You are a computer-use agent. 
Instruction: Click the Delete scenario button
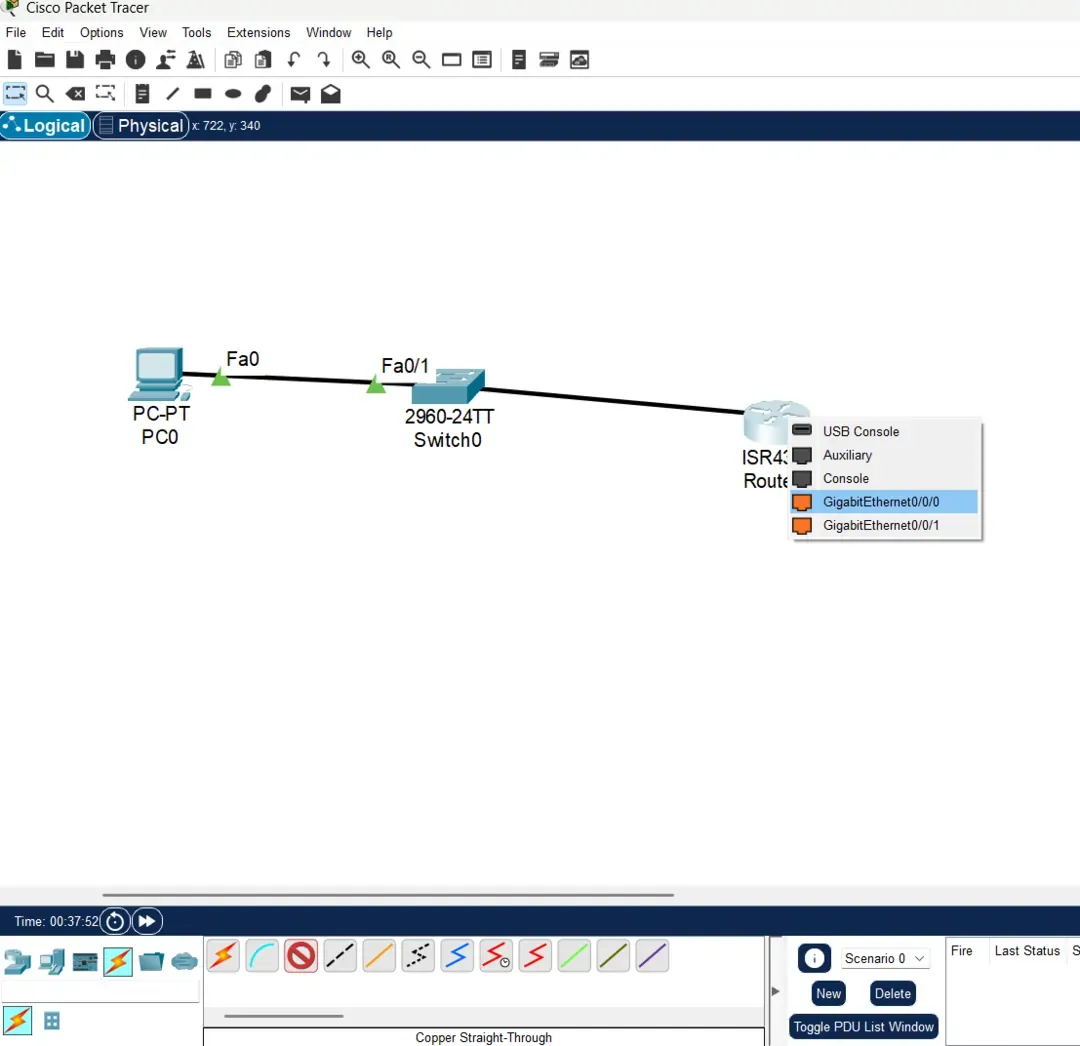click(893, 994)
